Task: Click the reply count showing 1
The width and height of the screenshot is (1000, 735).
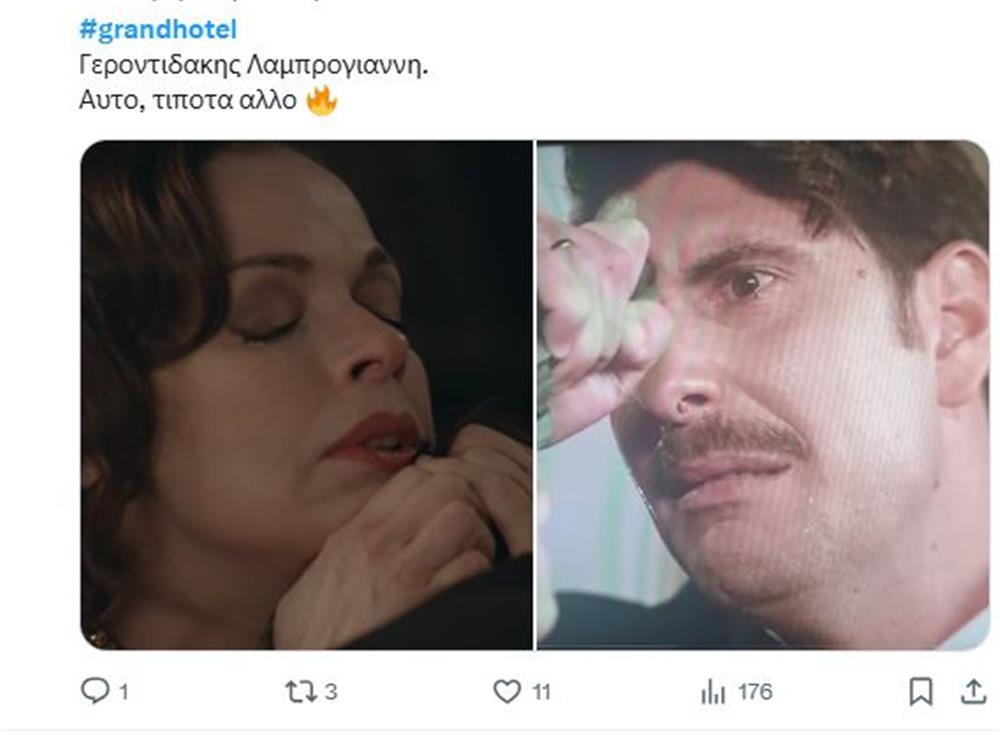Action: point(123,691)
